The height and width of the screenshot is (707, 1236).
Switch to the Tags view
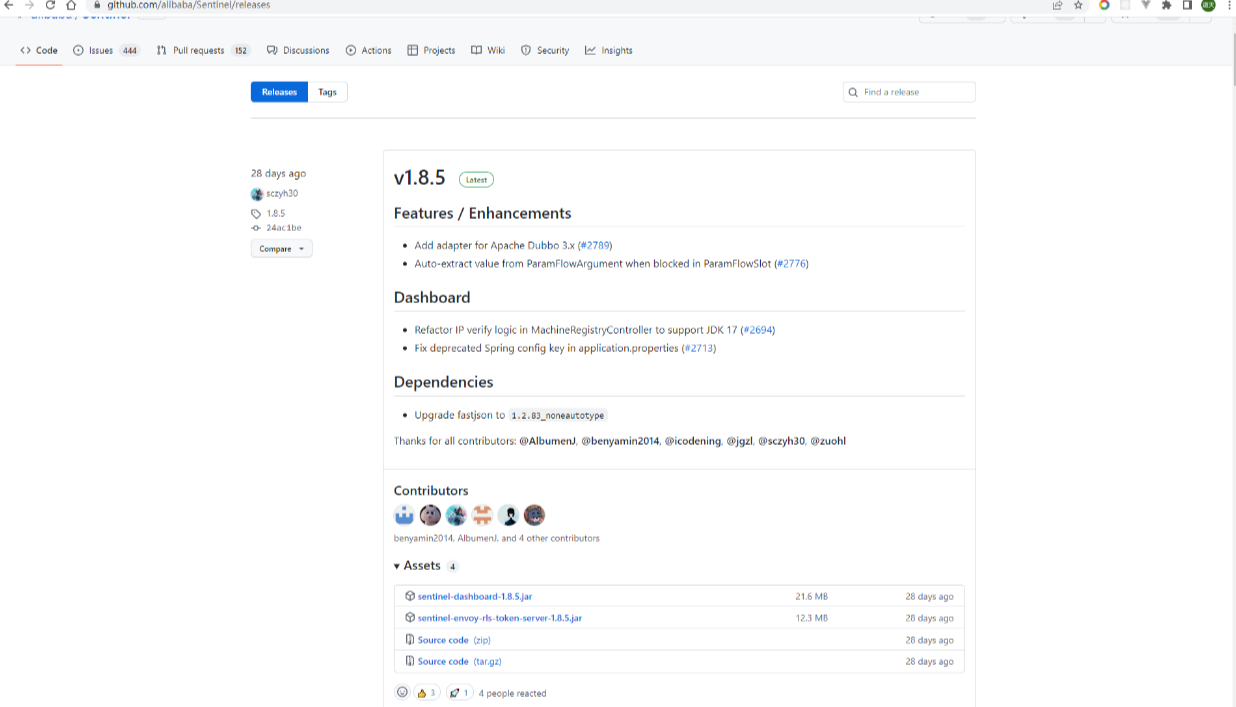[328, 92]
